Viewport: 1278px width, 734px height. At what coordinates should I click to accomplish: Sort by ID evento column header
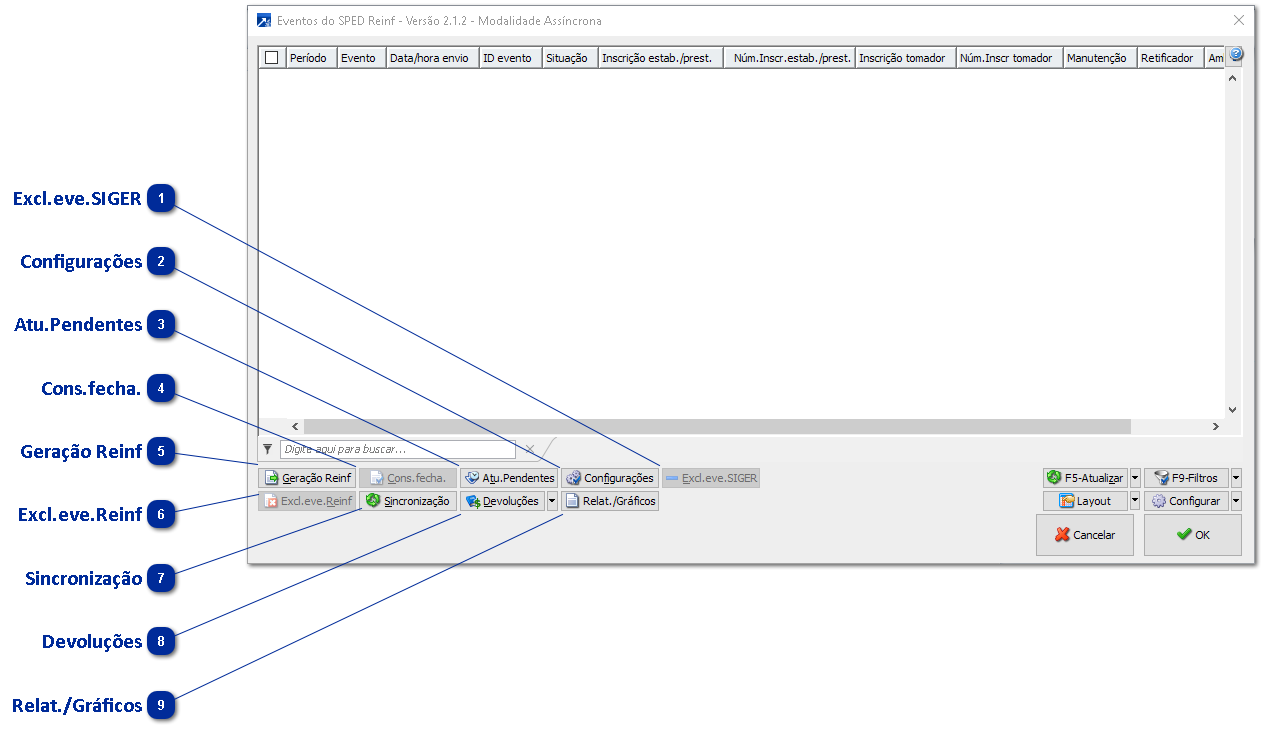(511, 58)
